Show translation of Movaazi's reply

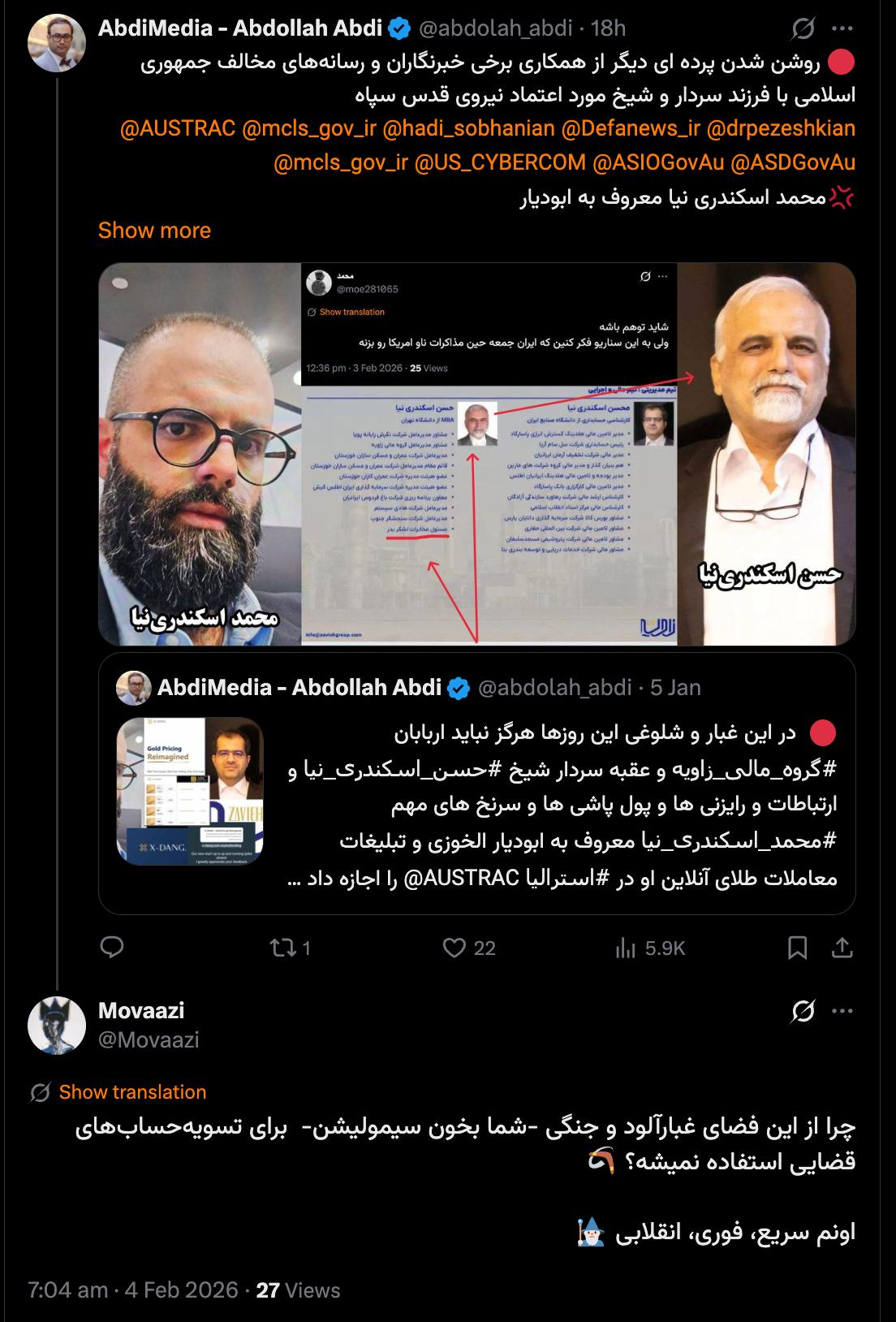(132, 1092)
